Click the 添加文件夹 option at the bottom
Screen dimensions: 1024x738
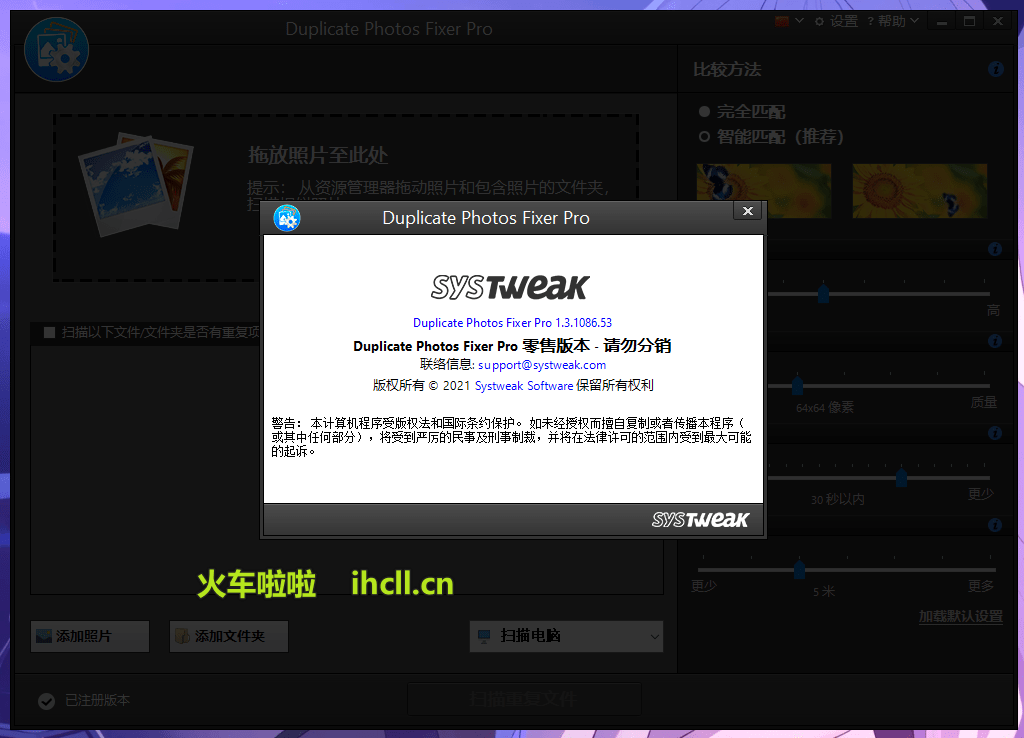(x=228, y=636)
